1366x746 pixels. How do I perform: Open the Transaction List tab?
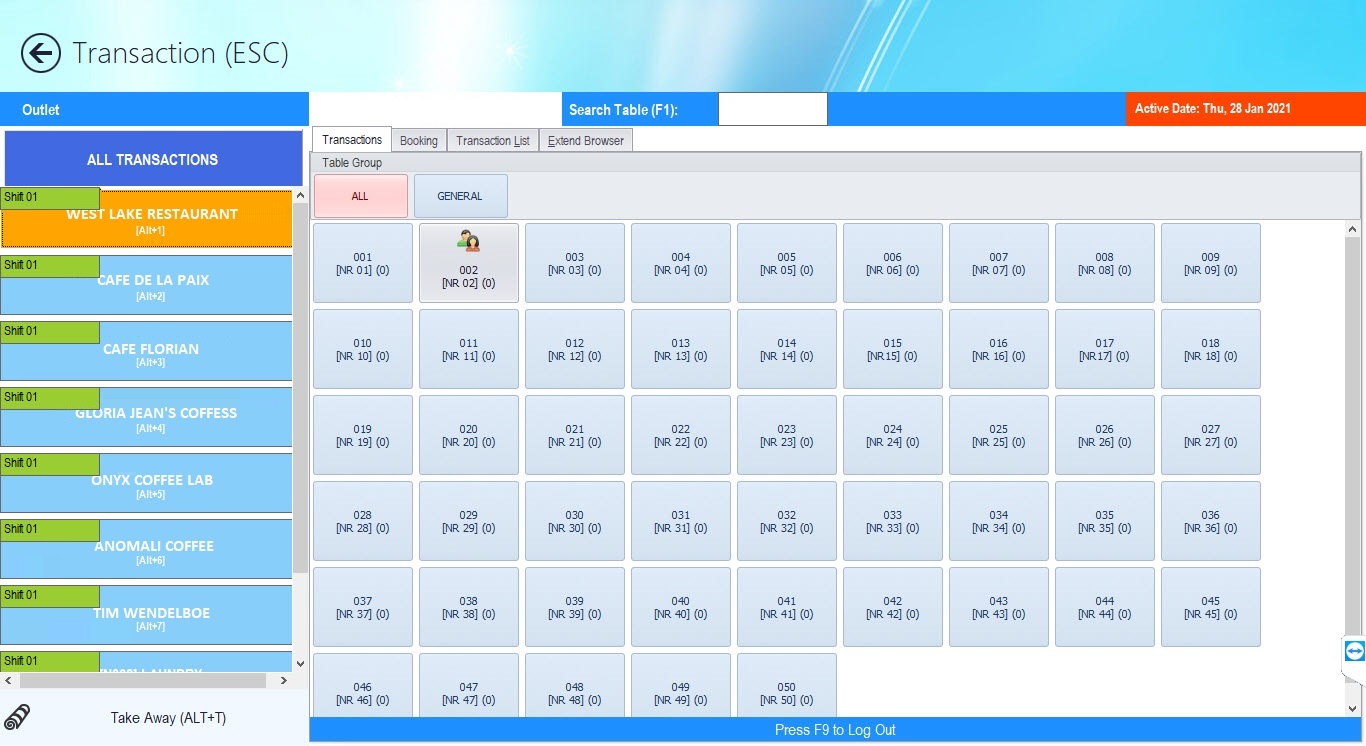click(493, 141)
